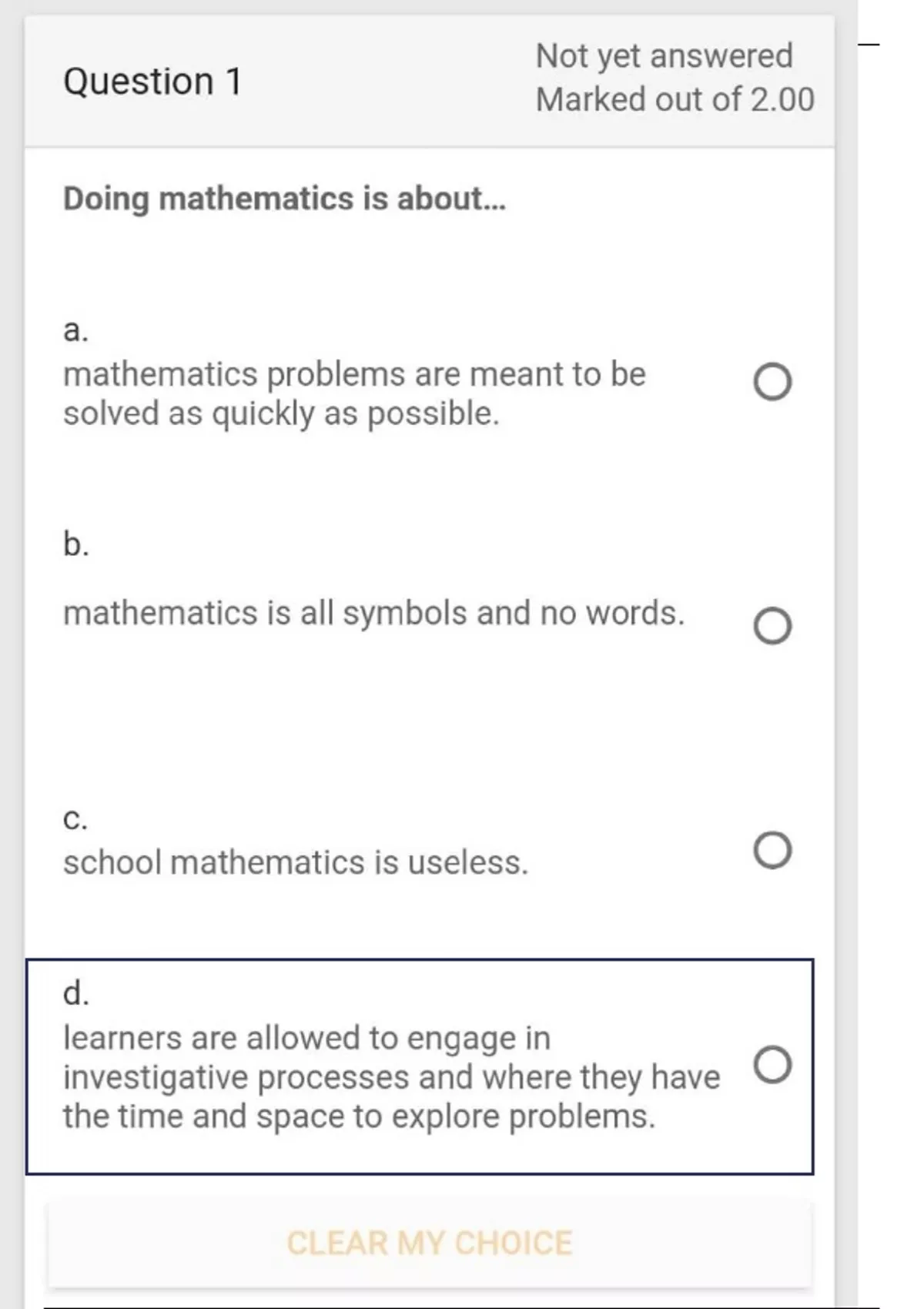Click answer 'mathematics is all symbols and no words'
This screenshot has height=1309, width=924.
click(x=373, y=614)
